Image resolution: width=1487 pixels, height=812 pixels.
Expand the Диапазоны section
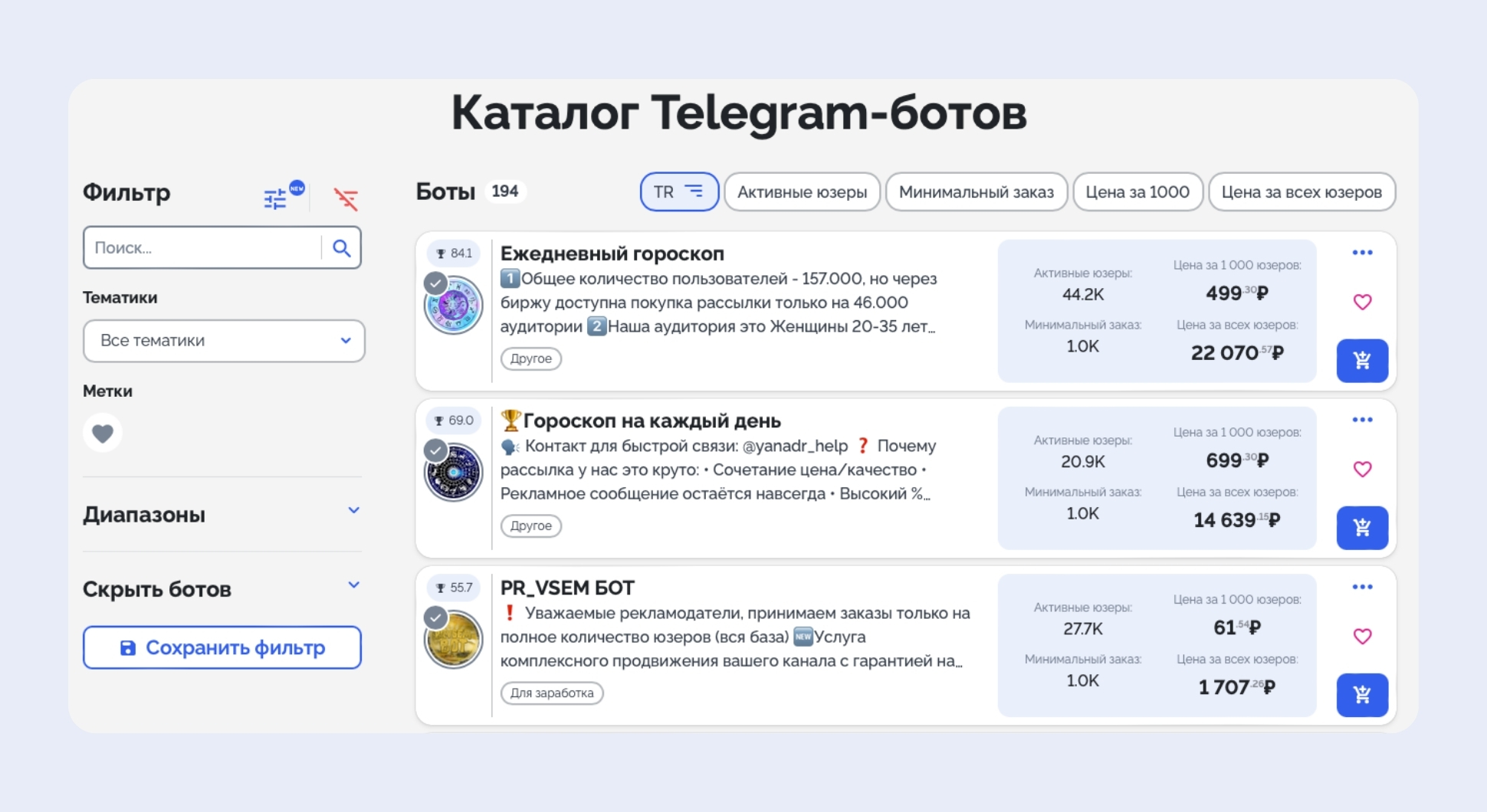pyautogui.click(x=353, y=511)
